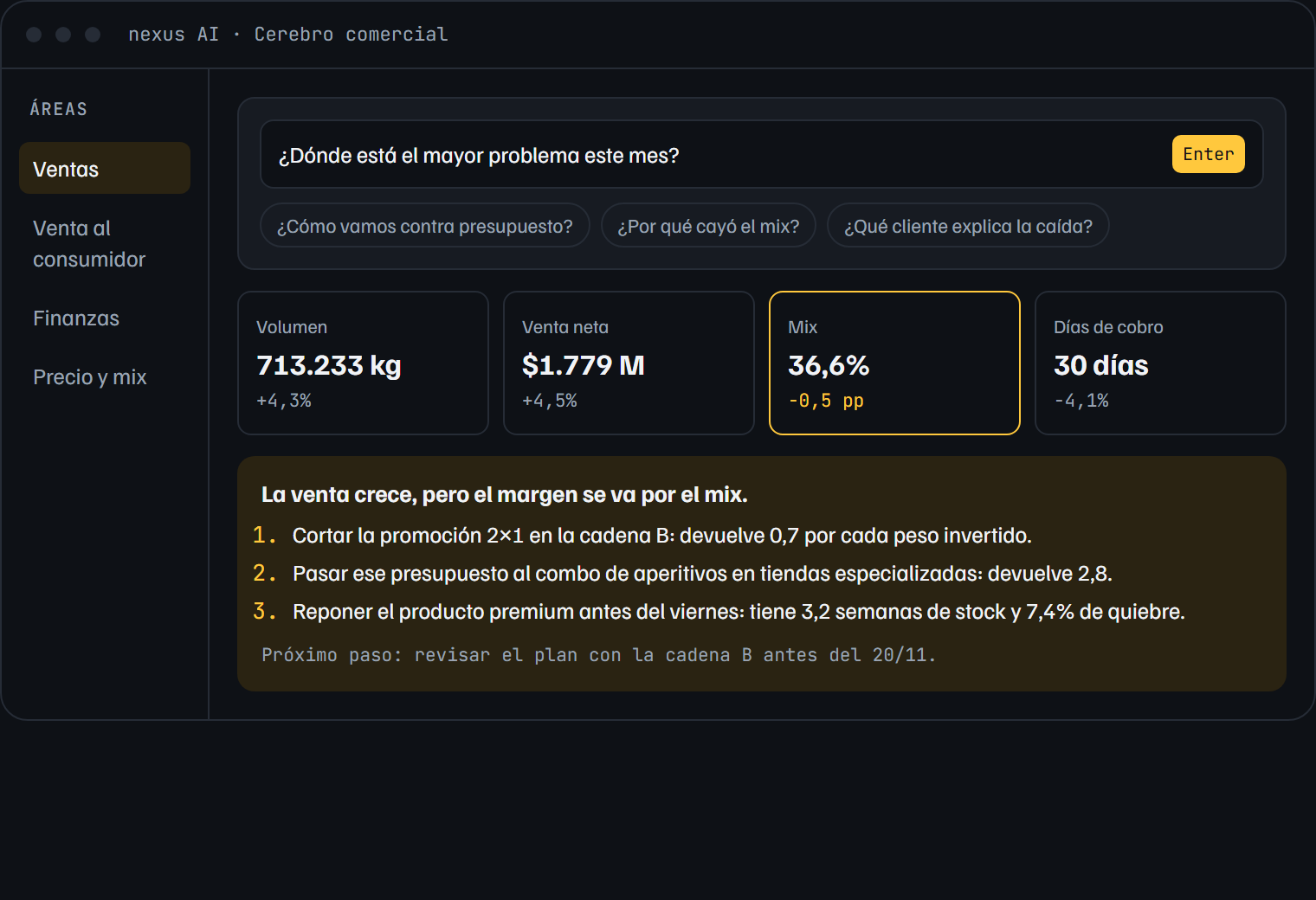Screen dimensions: 1316x900
Task: Select recommendation about cutting the 2×1 promotion
Action: [x=662, y=536]
